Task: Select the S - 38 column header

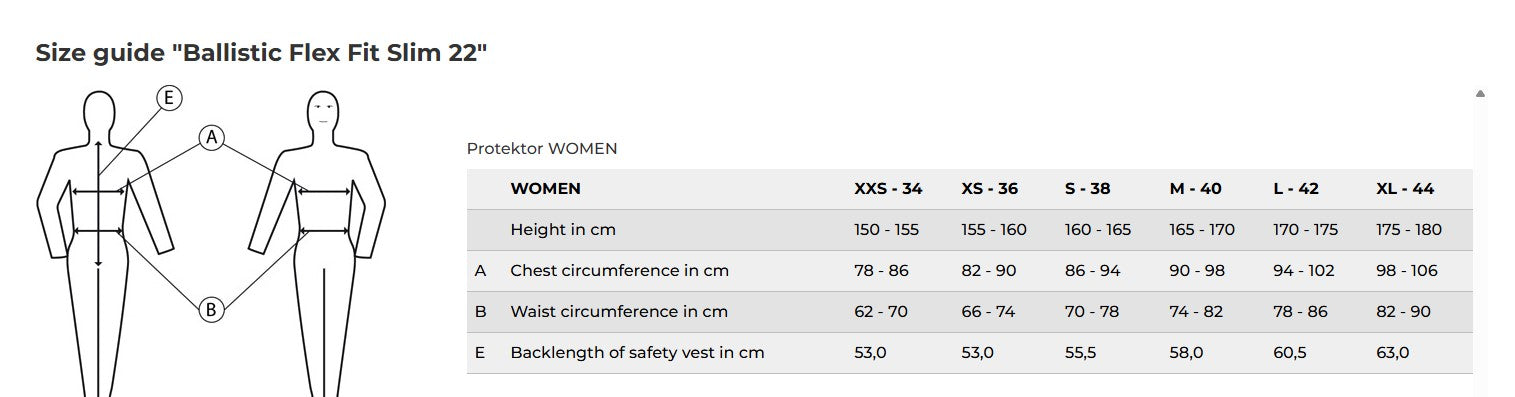Action: point(1087,189)
